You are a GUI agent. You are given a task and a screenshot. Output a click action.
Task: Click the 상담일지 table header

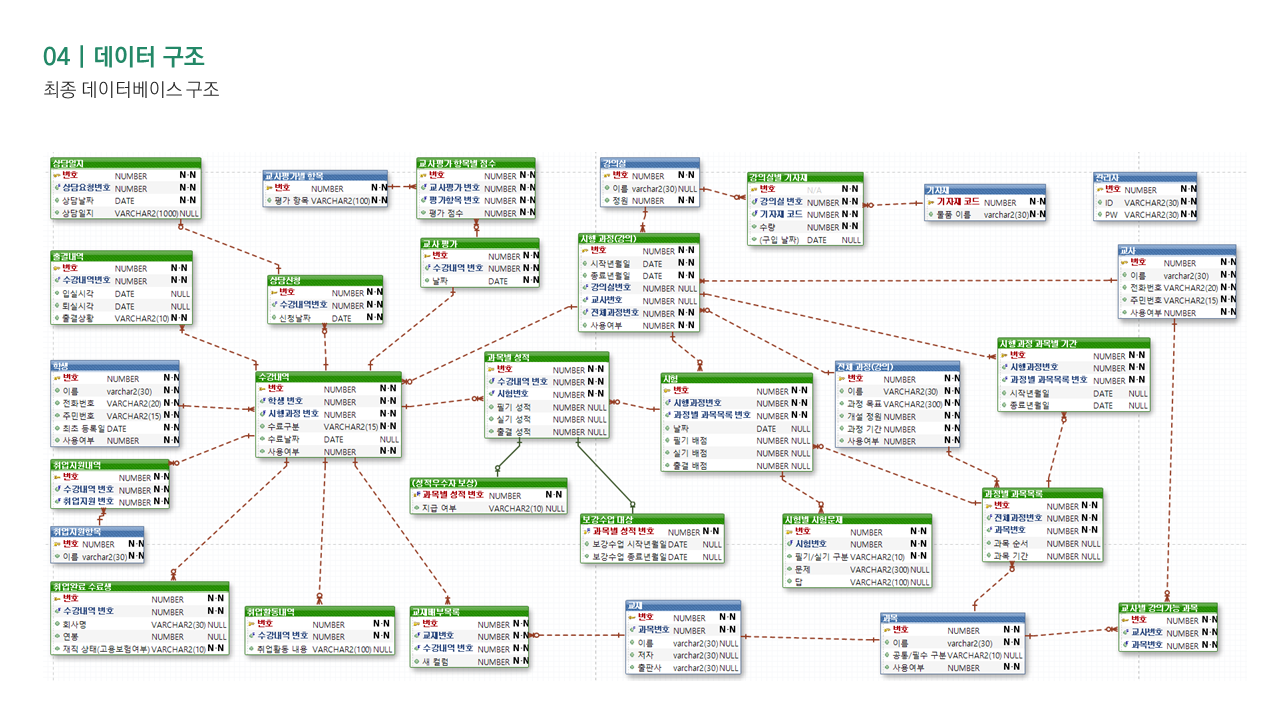[125, 163]
